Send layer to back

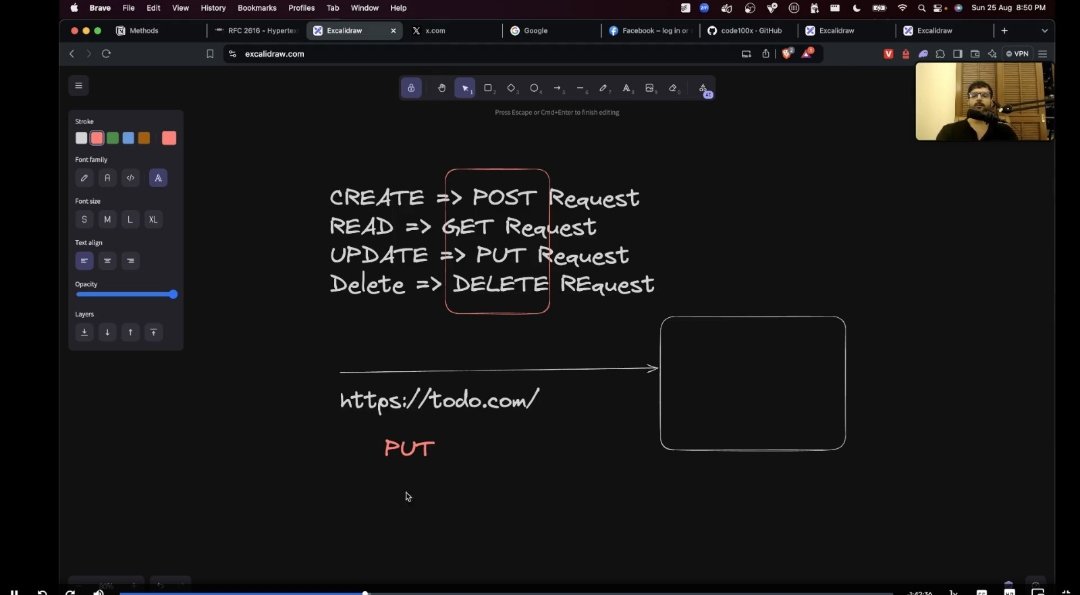tap(84, 333)
